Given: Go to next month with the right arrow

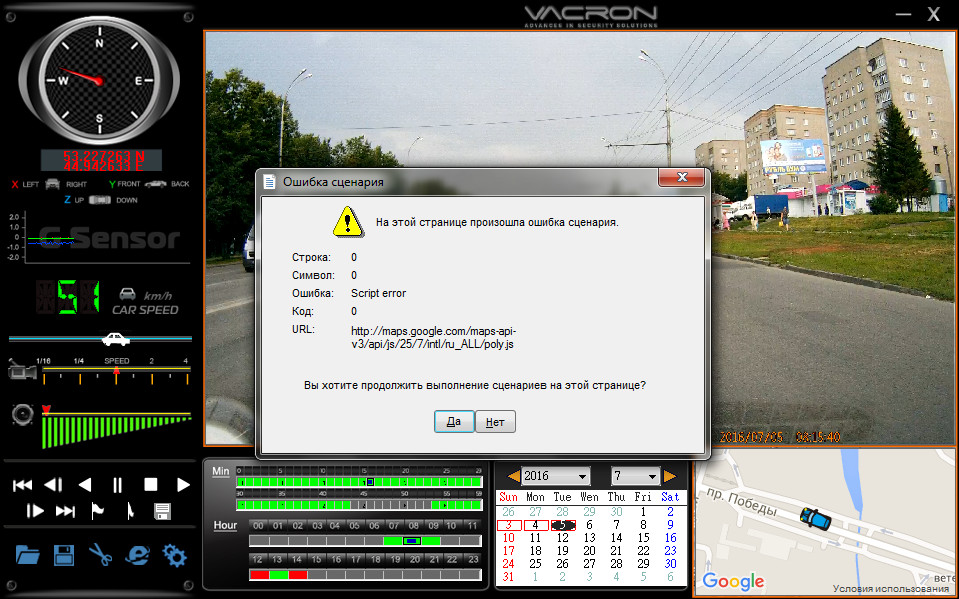Looking at the screenshot, I should click(x=670, y=476).
